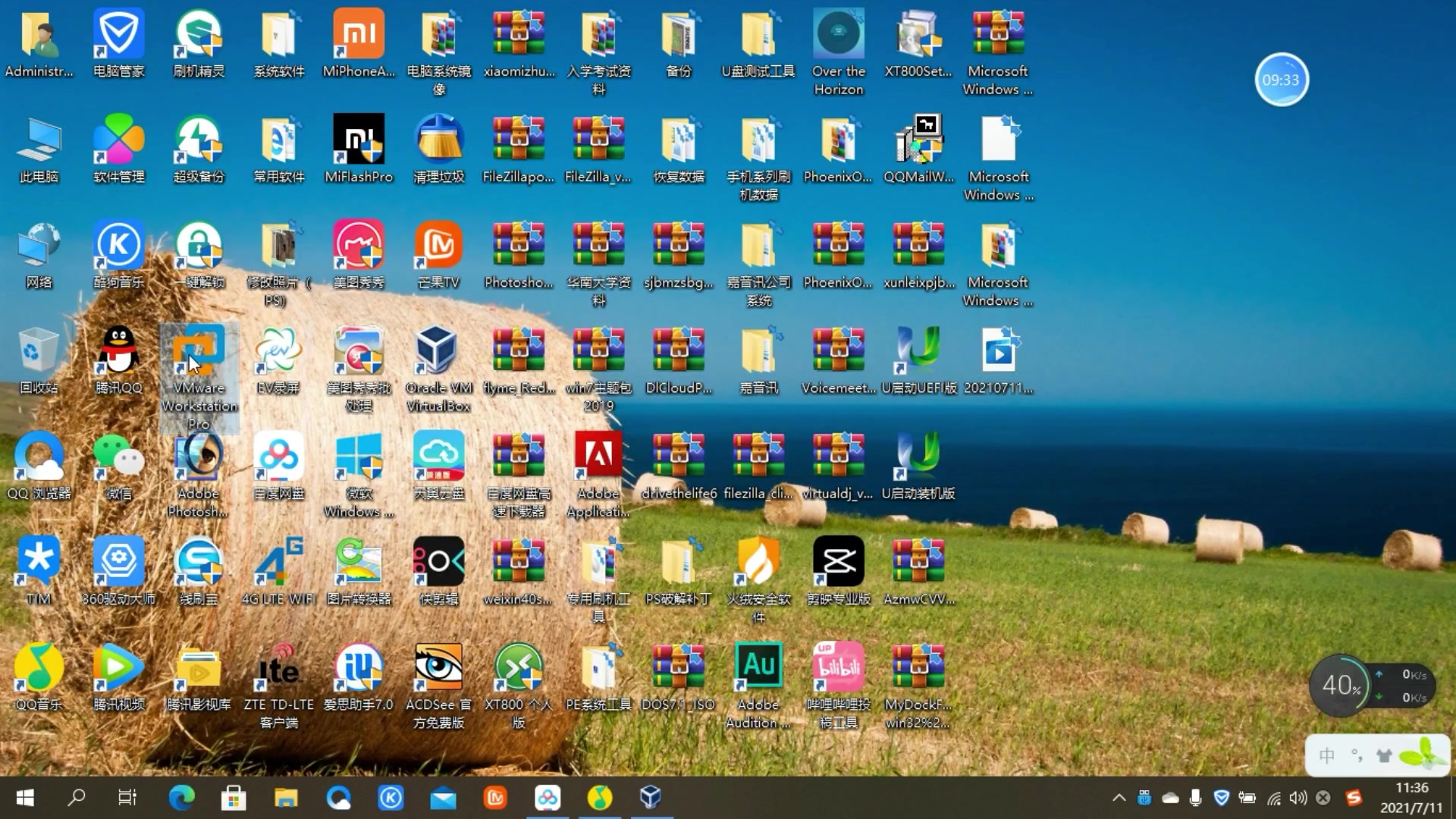Viewport: 1456px width, 819px height.
Task: Toggle the punctuation mode on IME bar
Action: (1357, 756)
